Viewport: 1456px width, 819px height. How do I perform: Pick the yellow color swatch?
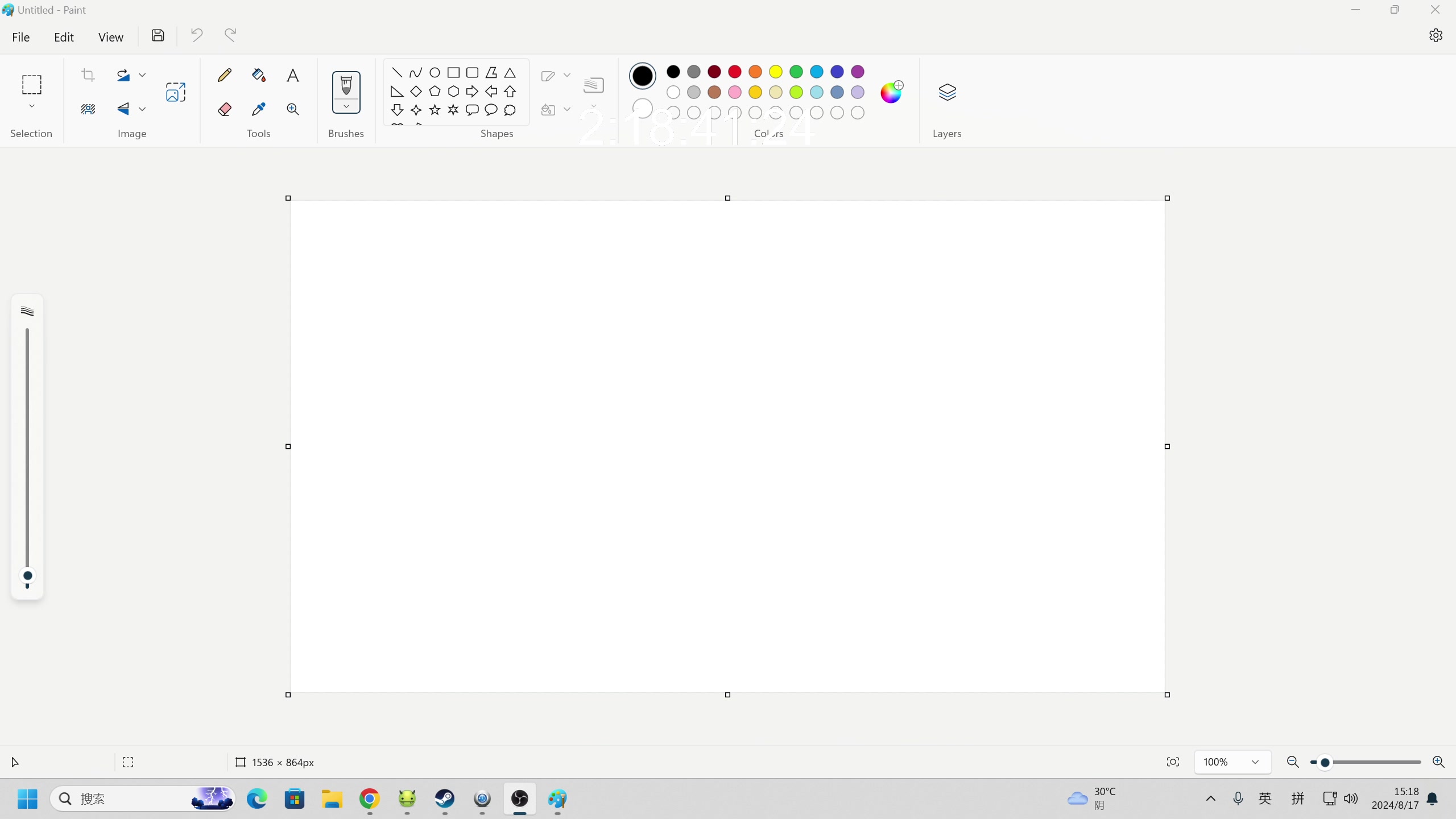click(x=776, y=72)
